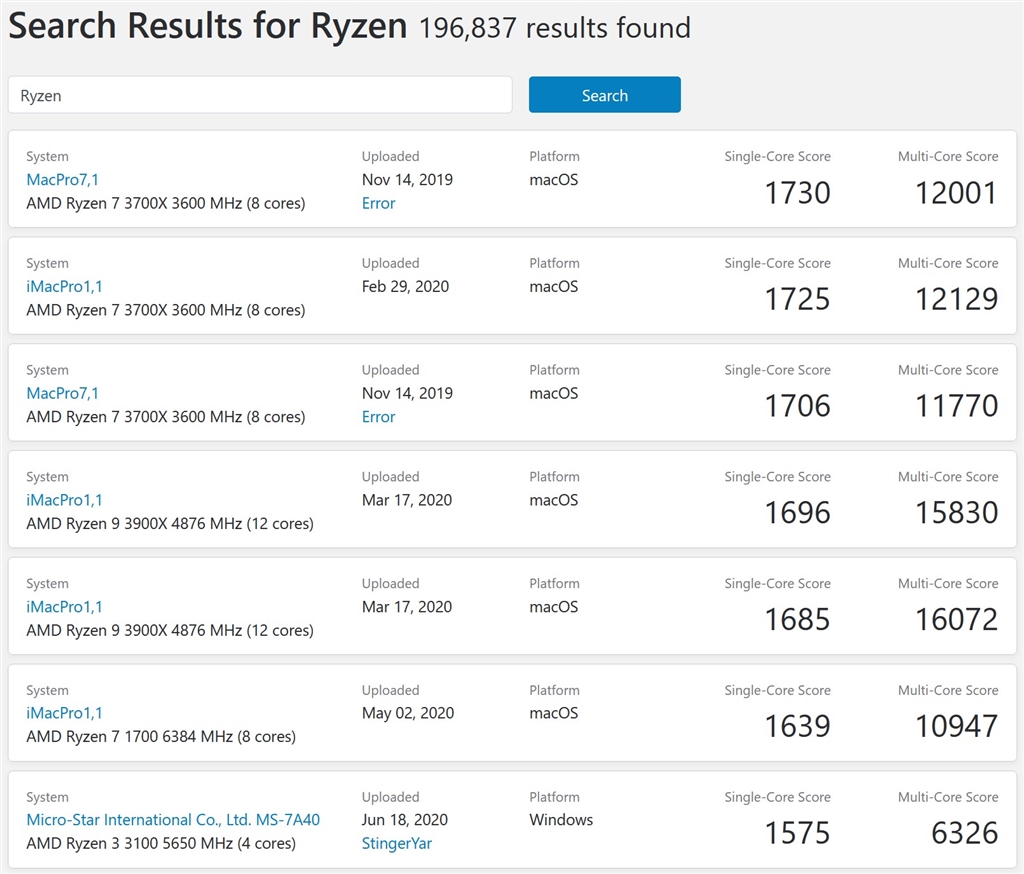Click the Windows platform label

coord(561,820)
